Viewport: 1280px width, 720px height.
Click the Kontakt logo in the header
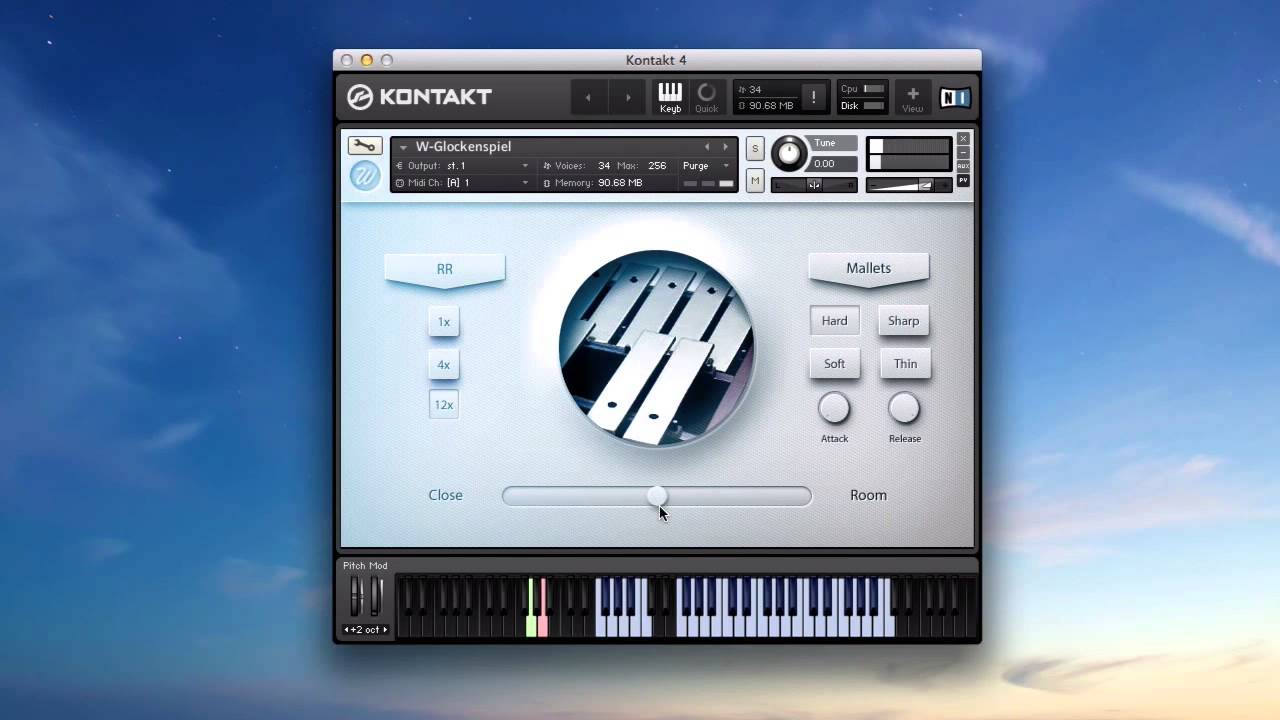coord(419,97)
